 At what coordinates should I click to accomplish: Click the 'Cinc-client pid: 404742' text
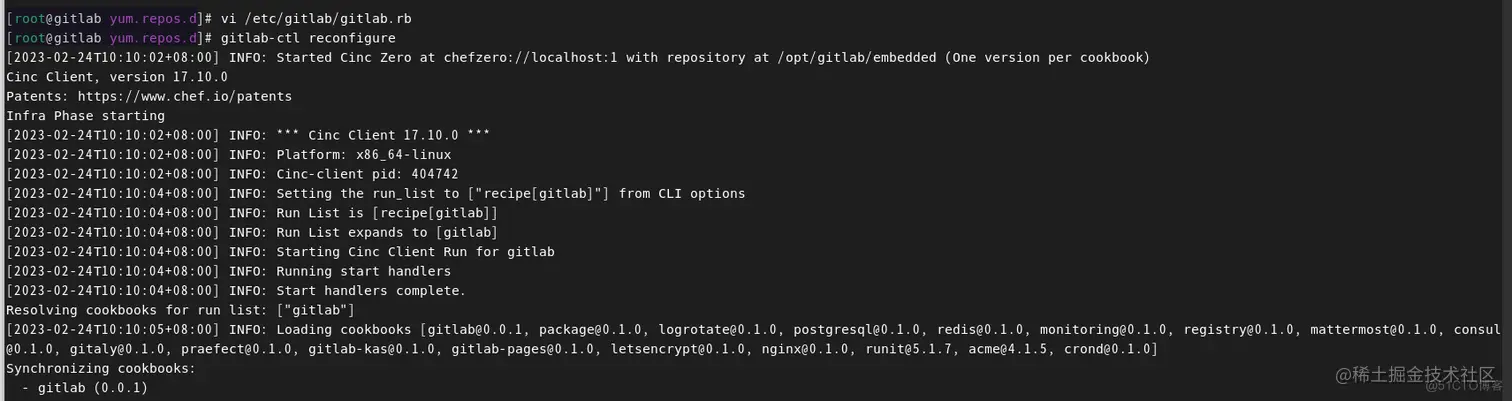[x=368, y=174]
